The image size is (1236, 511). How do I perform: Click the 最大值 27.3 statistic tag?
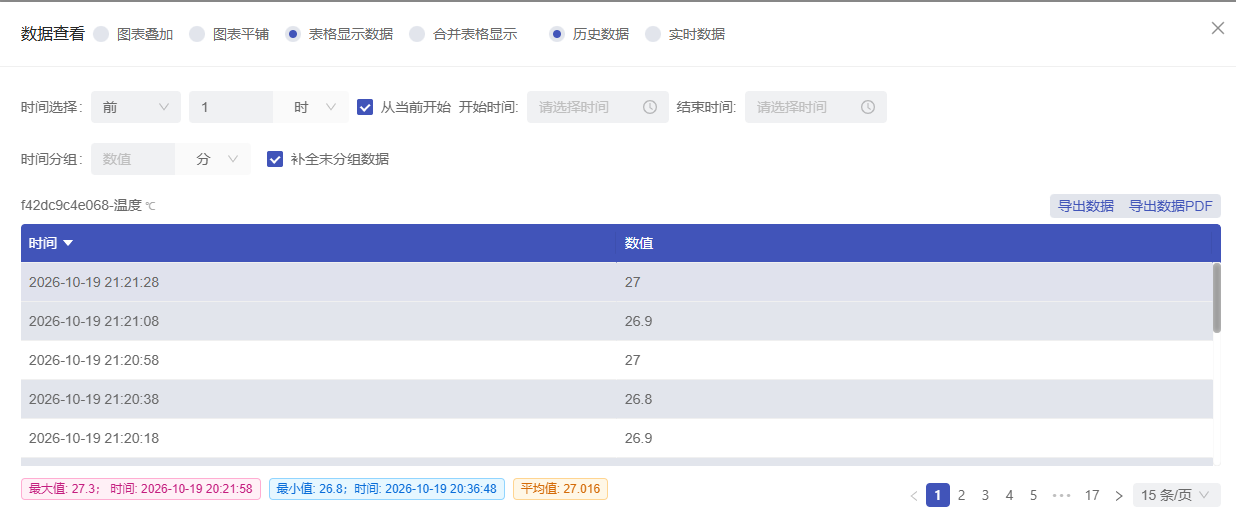[x=141, y=489]
